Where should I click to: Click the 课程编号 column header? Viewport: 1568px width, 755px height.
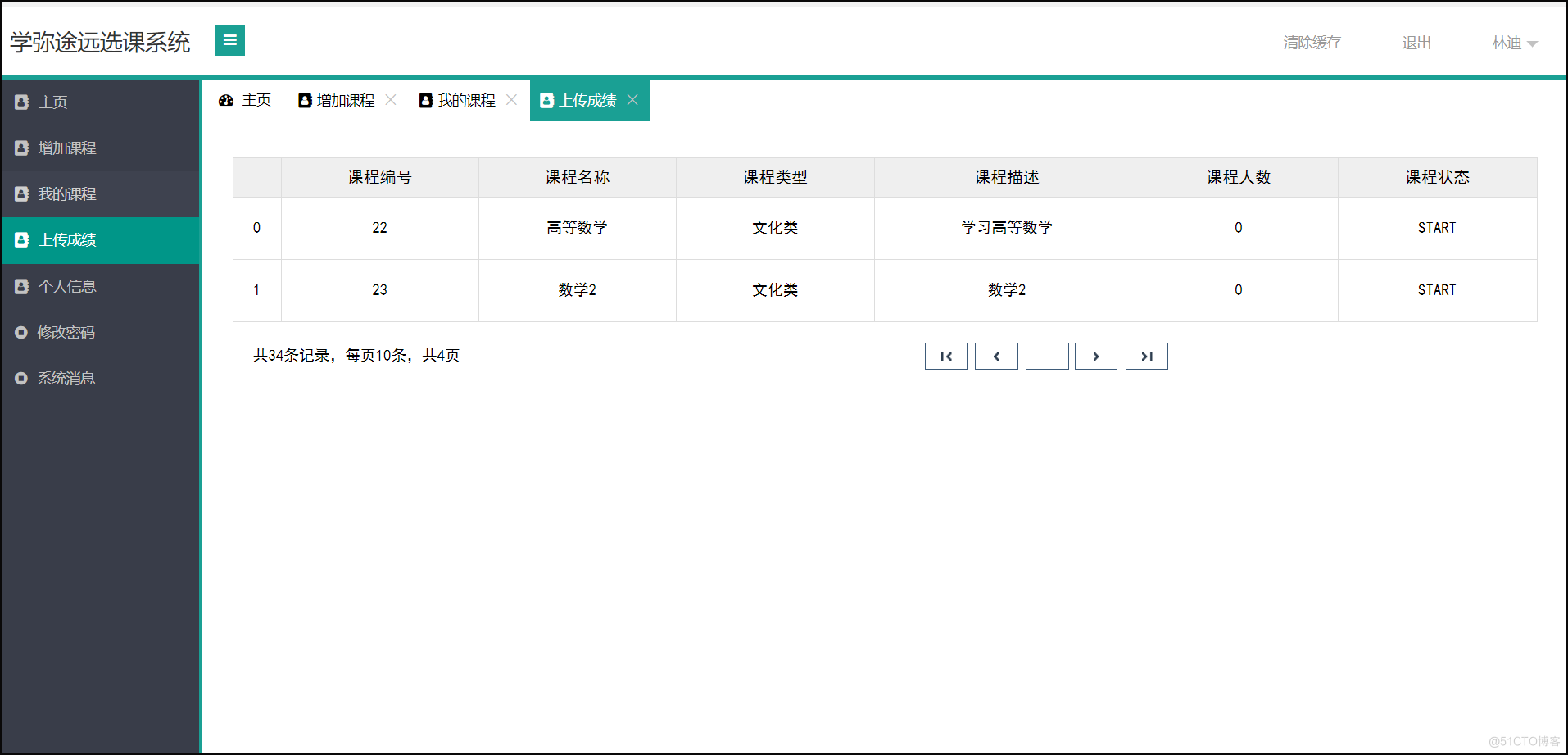[379, 177]
